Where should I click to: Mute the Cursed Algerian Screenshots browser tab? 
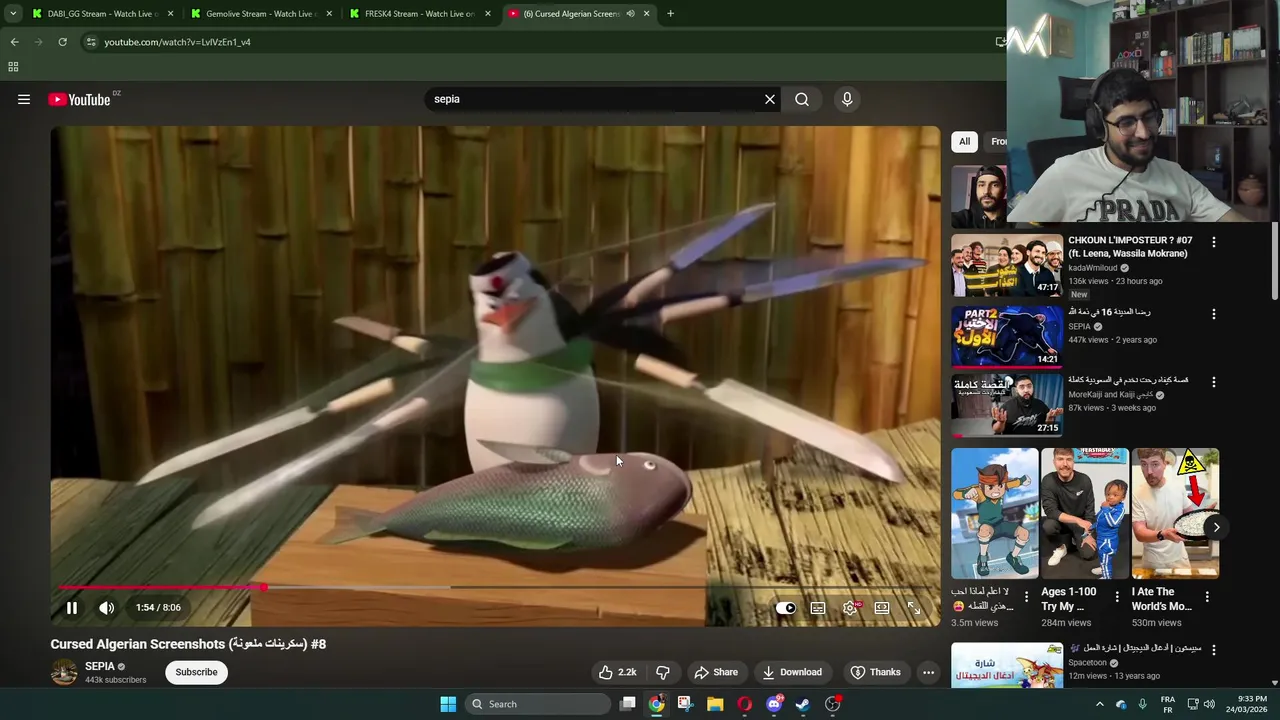click(630, 14)
